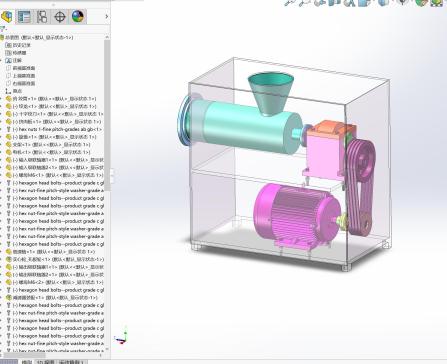Select the Front Plane item in the tree
This screenshot has height=364, width=447.
click(21, 68)
